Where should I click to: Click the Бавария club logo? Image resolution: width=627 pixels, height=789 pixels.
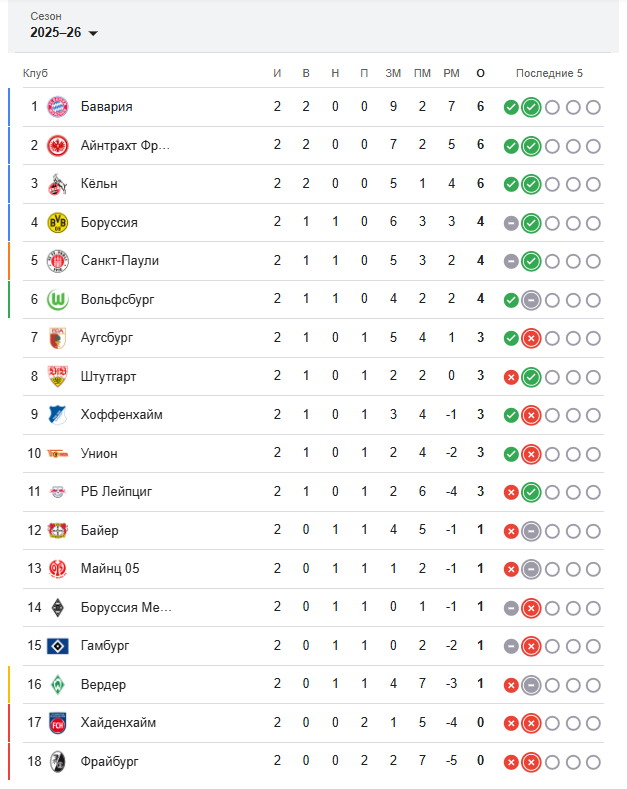point(57,107)
